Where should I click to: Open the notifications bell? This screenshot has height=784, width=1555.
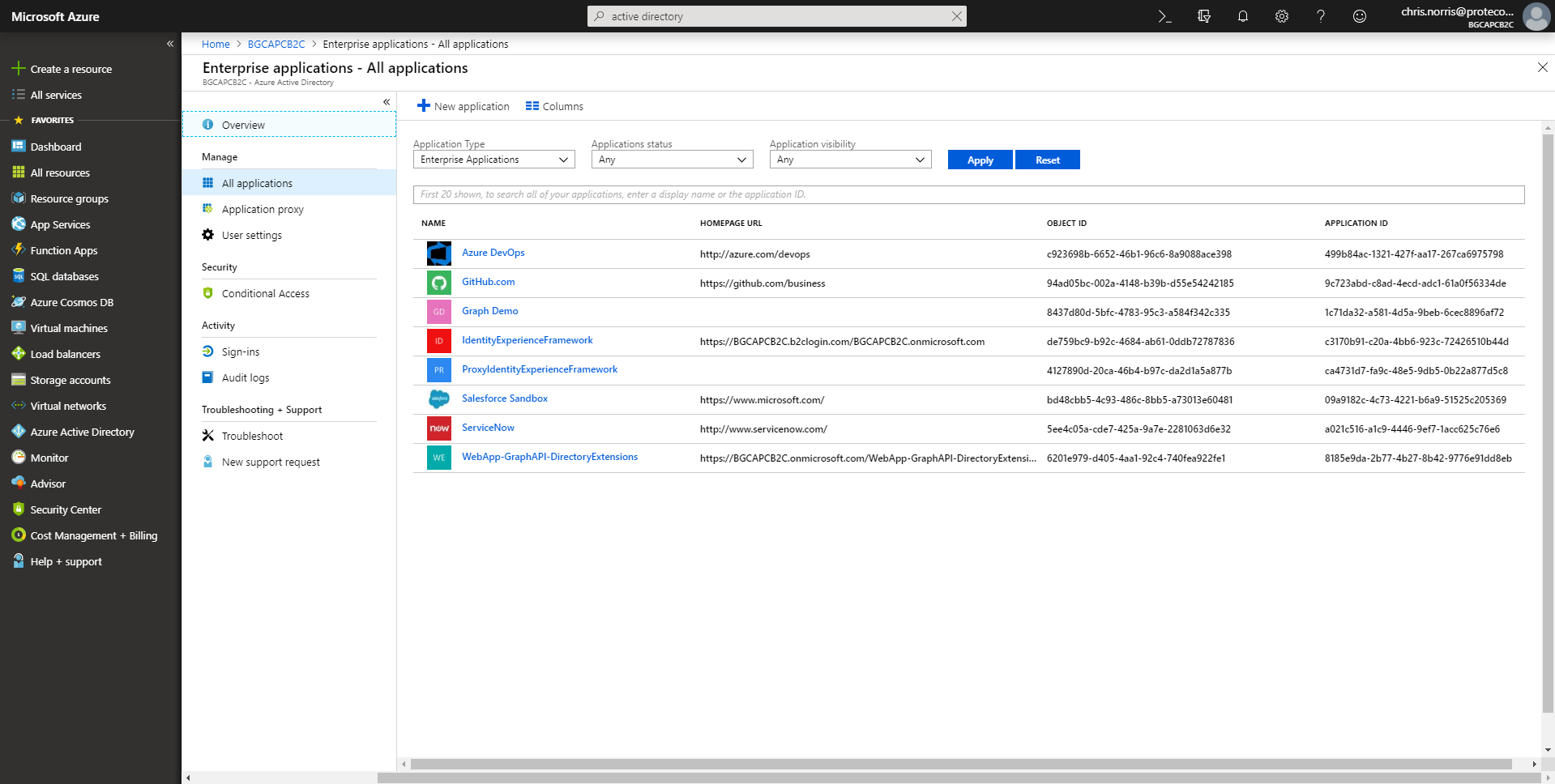coord(1243,16)
